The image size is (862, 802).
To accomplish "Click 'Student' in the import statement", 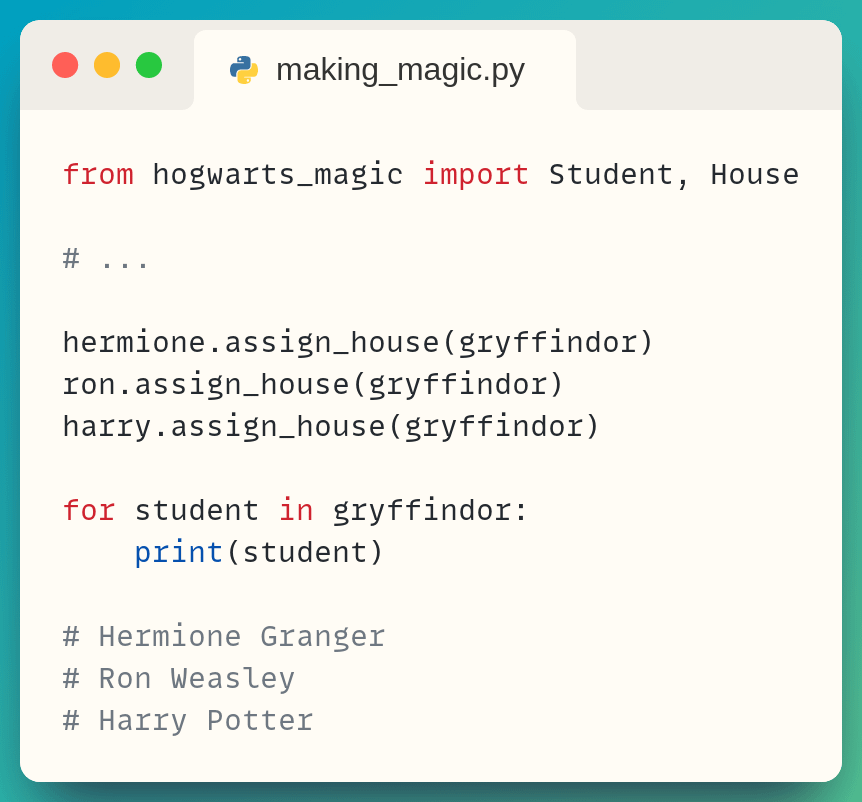I will coord(610,175).
